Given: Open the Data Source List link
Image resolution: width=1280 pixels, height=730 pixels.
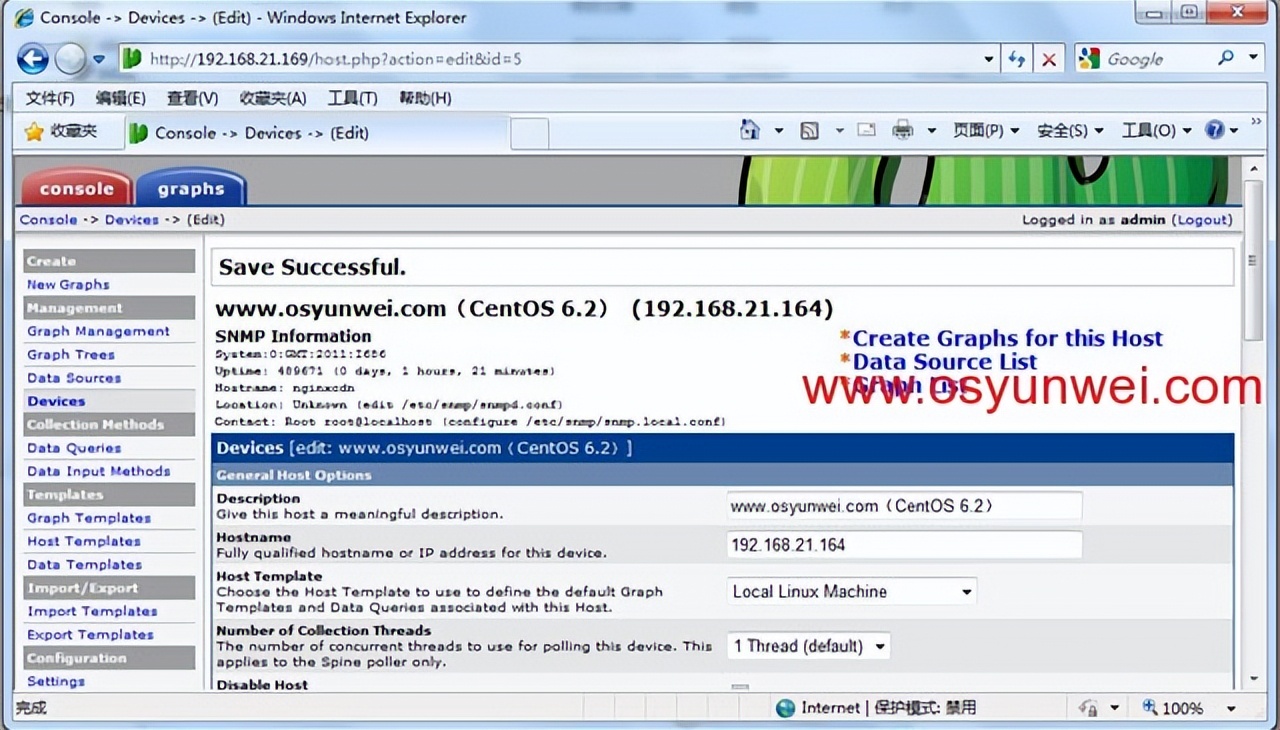Looking at the screenshot, I should click(x=944, y=362).
